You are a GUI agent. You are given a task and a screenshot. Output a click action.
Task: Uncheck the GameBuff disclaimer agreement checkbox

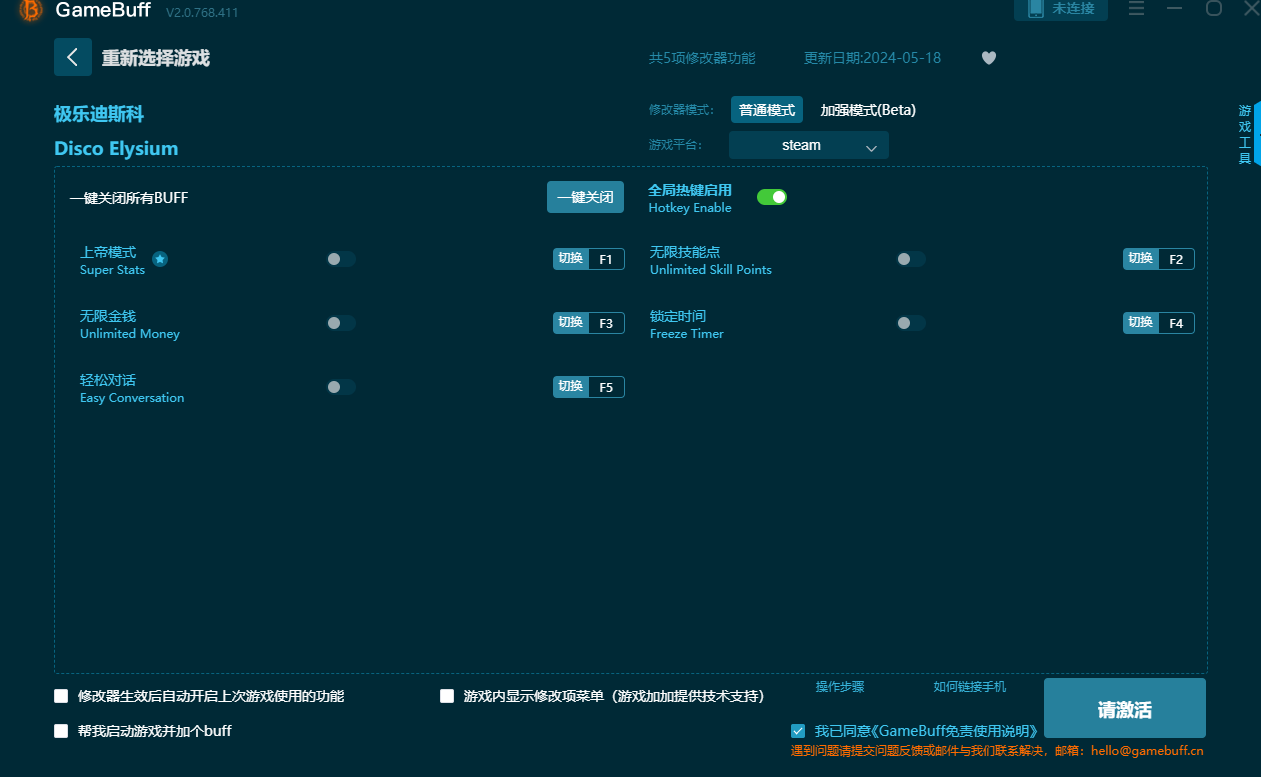(798, 731)
